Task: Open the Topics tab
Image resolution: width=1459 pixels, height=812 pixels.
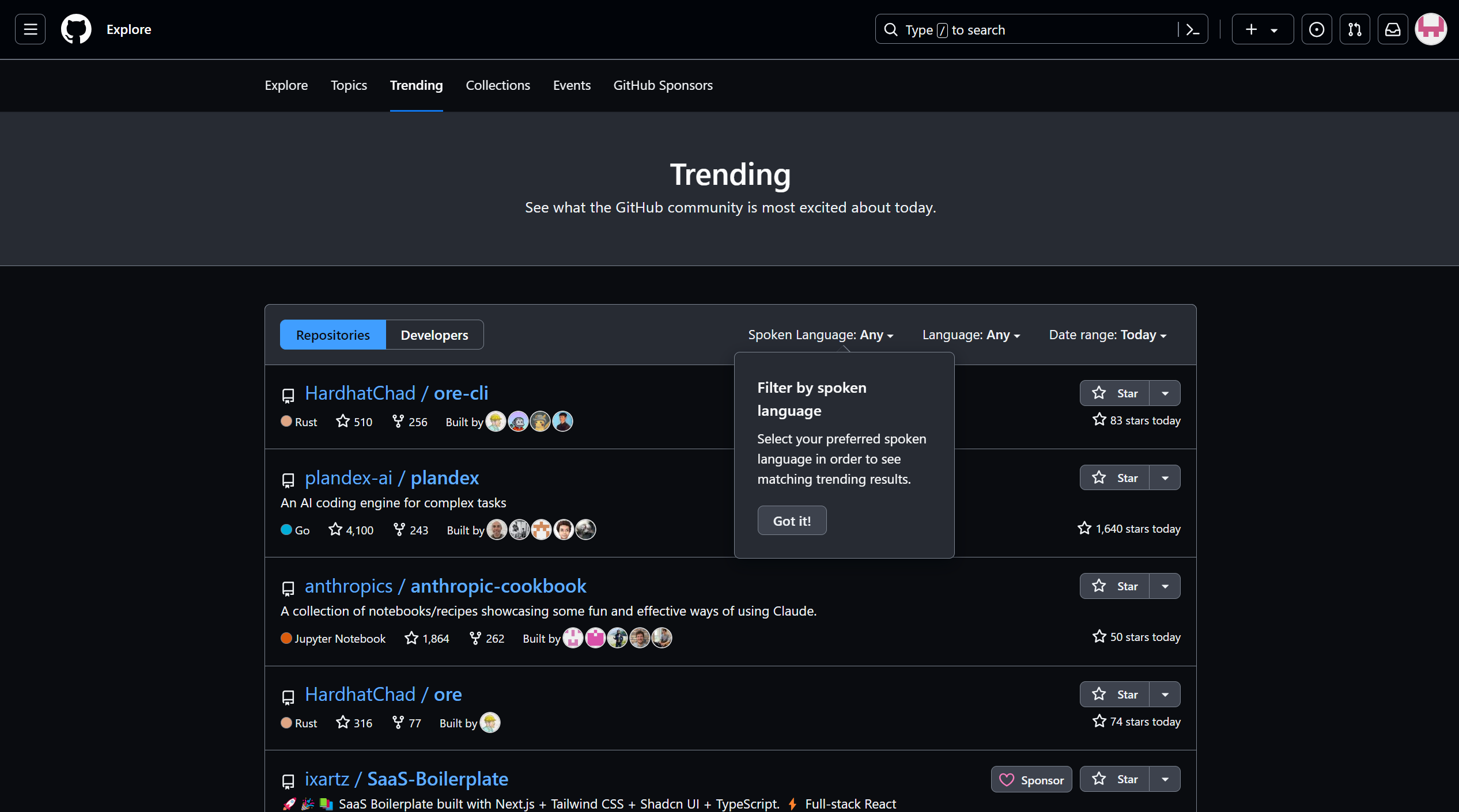Action: (349, 85)
